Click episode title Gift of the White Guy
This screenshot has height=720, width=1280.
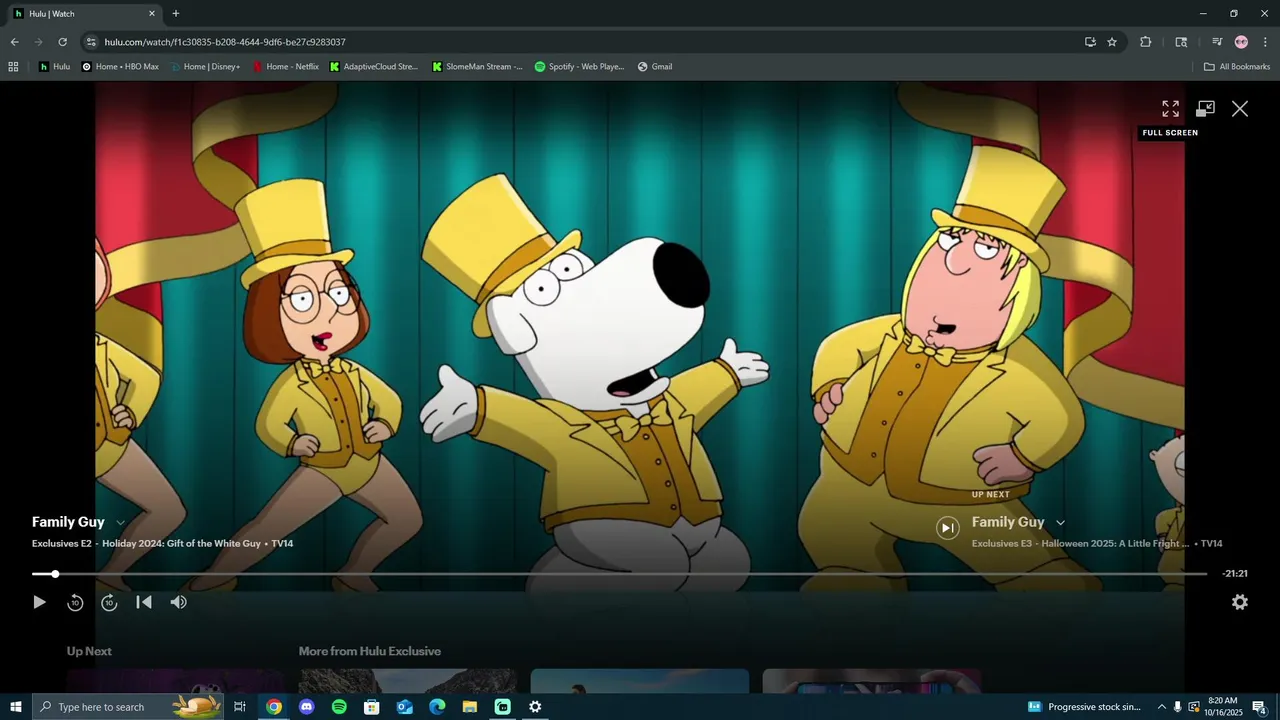(x=181, y=544)
